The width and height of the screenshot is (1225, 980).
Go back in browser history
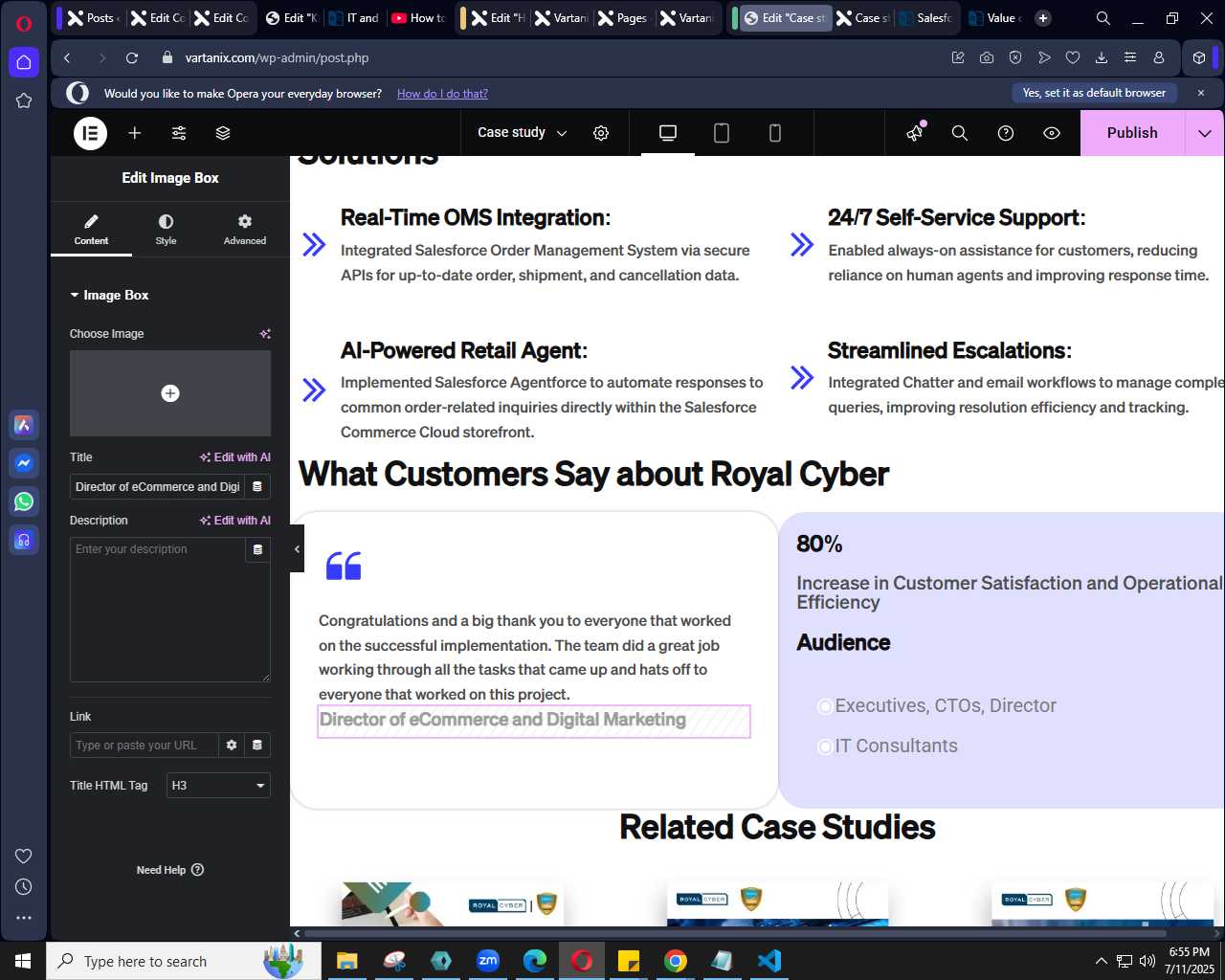click(67, 58)
